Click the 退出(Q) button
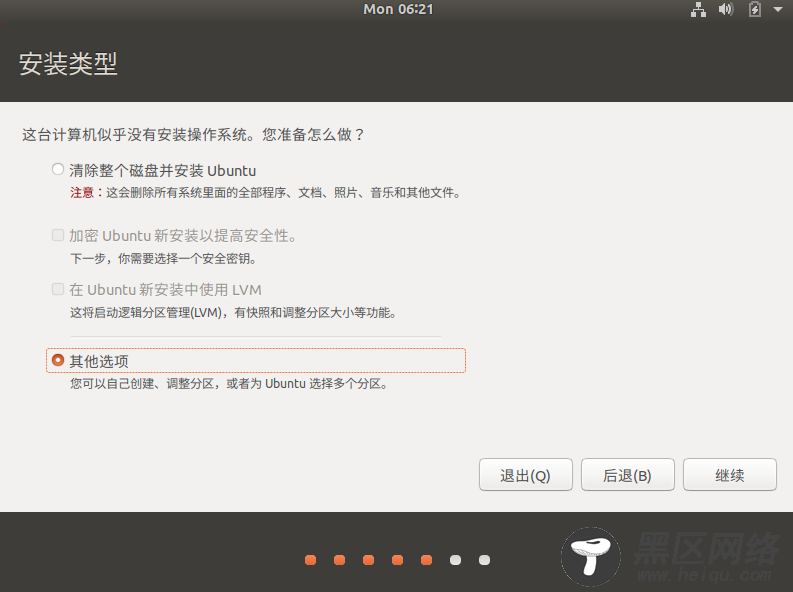793x592 pixels. (525, 475)
